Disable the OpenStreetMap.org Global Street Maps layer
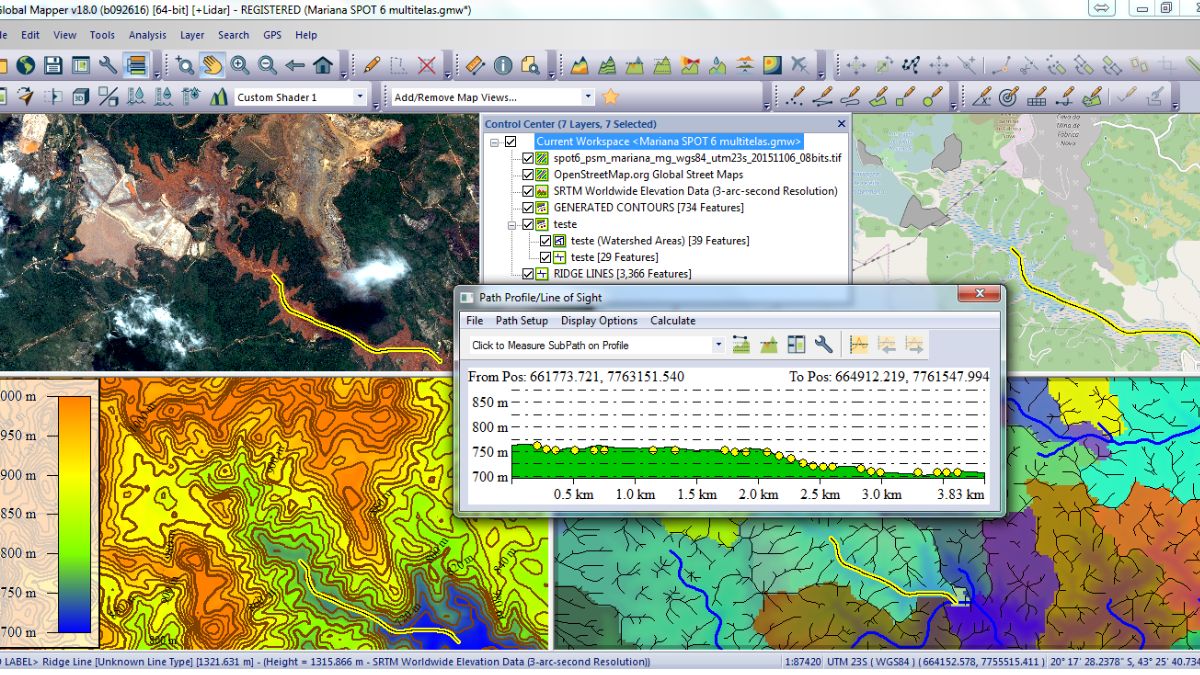Screen dimensions: 1200x675 pos(527,175)
